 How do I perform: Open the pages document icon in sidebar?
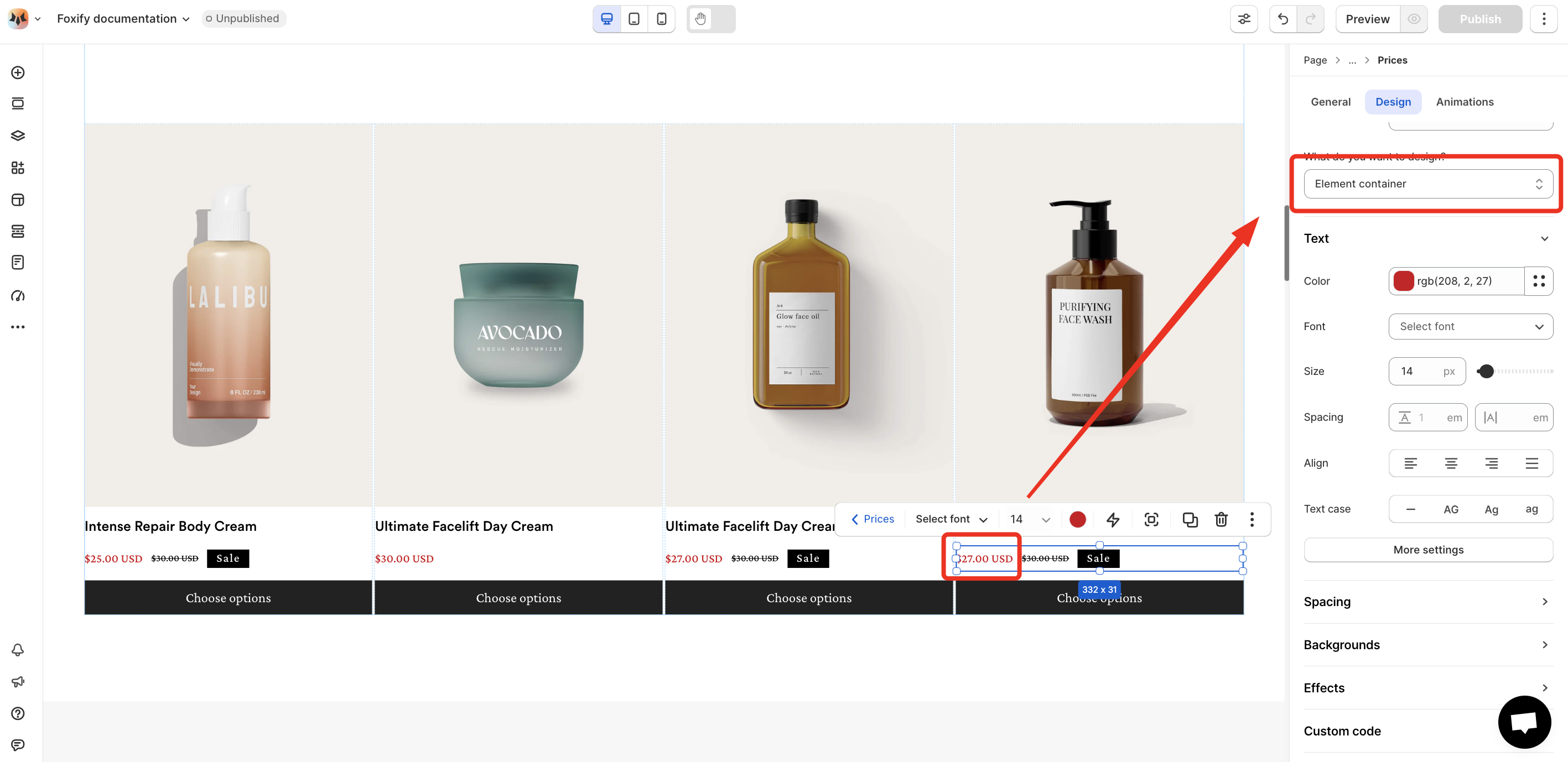18,263
